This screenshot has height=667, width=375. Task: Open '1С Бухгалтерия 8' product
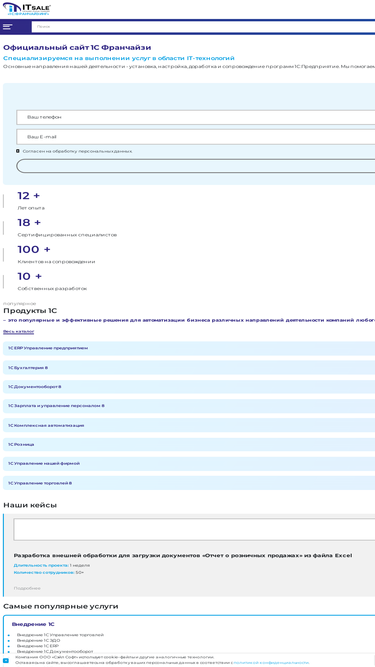(189, 368)
